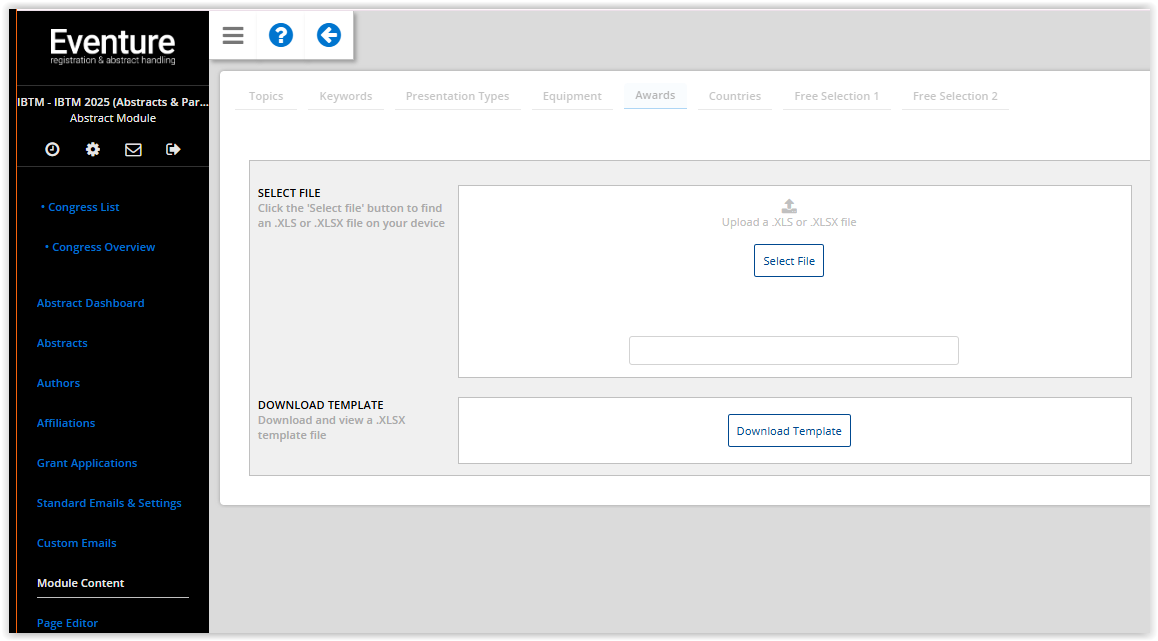Open the Presentation Types tab
1158x641 pixels.
(457, 96)
